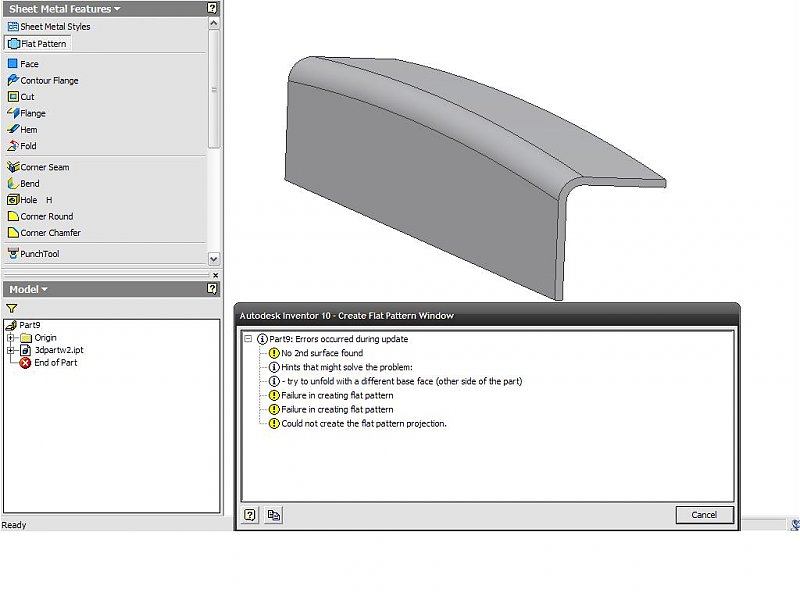800x600 pixels.
Task: Select the Face tool
Action: 23,64
